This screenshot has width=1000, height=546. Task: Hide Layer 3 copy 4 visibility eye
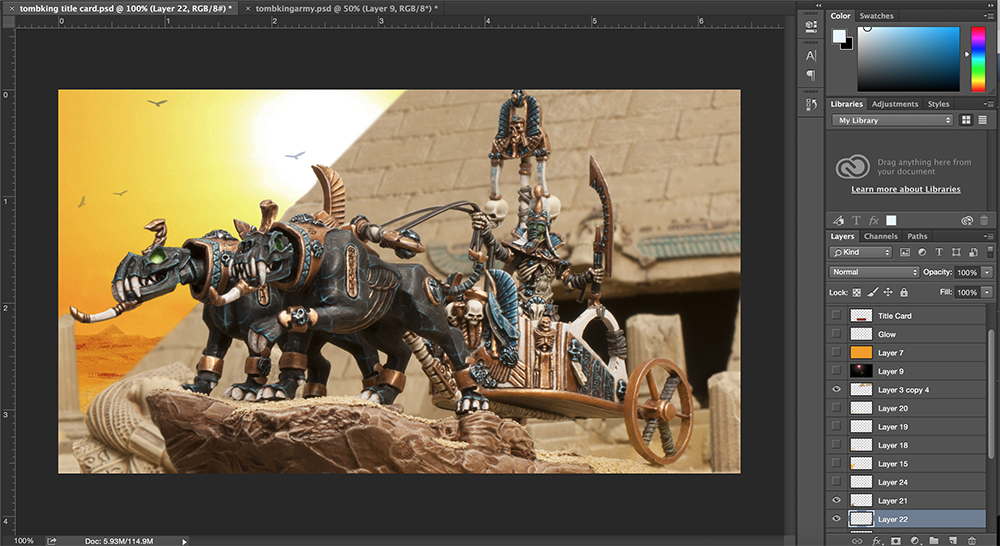(x=837, y=390)
